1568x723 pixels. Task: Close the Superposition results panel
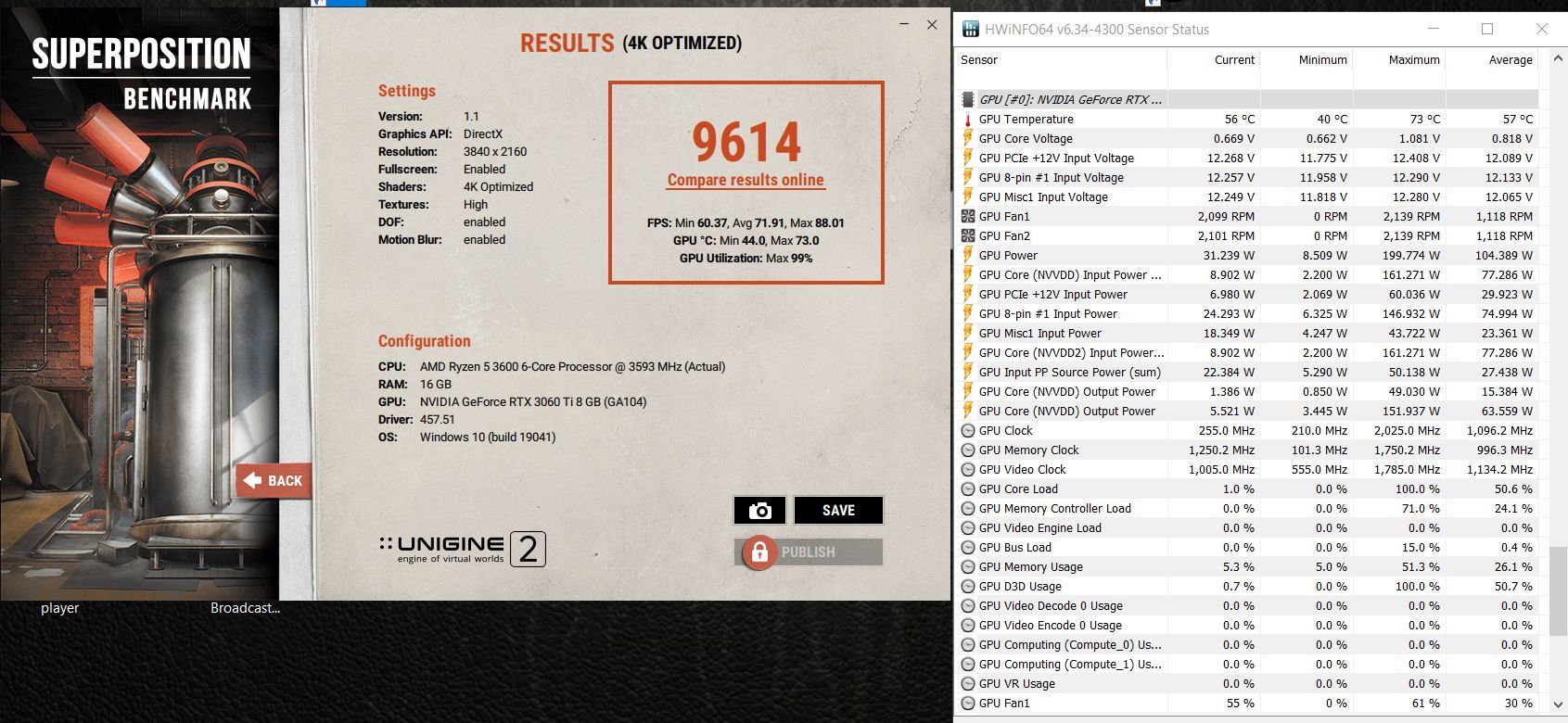pos(932,25)
